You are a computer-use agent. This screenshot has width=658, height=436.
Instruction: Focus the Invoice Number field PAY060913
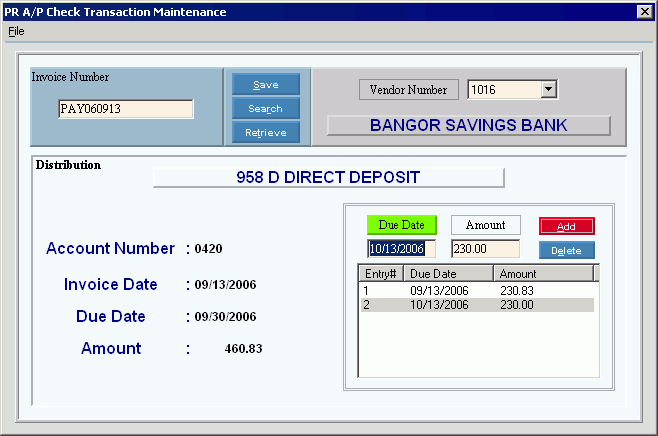(126, 109)
